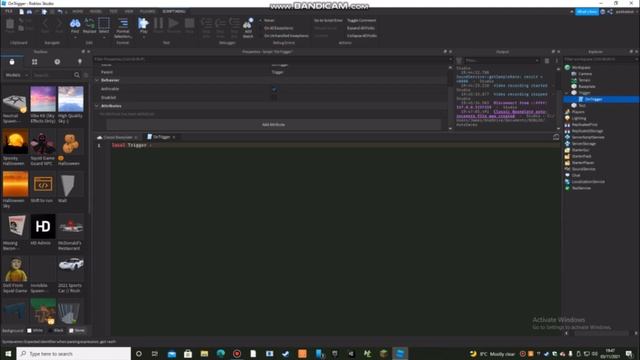Select Lighting service in Explorer
The image size is (640, 360).
pos(579,118)
